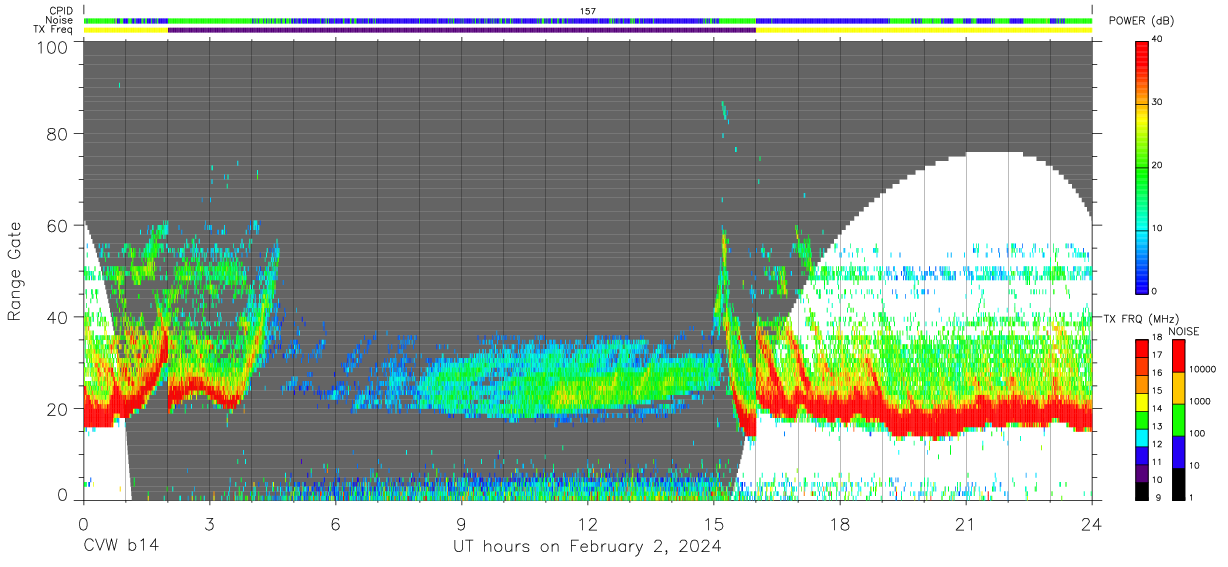Click the 21 tick on UT hours axis
The image size is (1228, 567).
click(966, 523)
